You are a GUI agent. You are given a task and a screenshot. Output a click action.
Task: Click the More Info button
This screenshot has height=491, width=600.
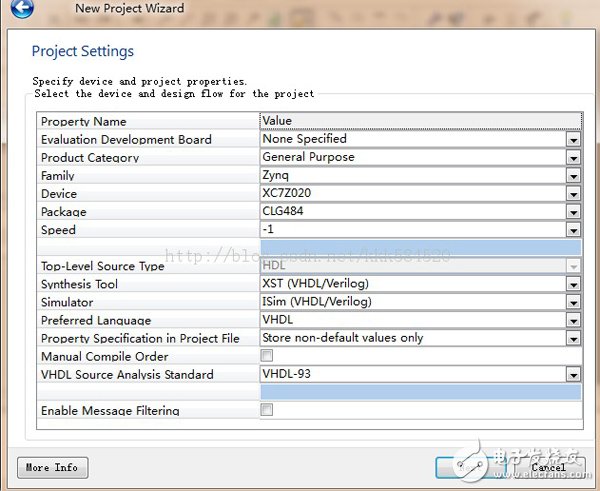click(x=52, y=467)
